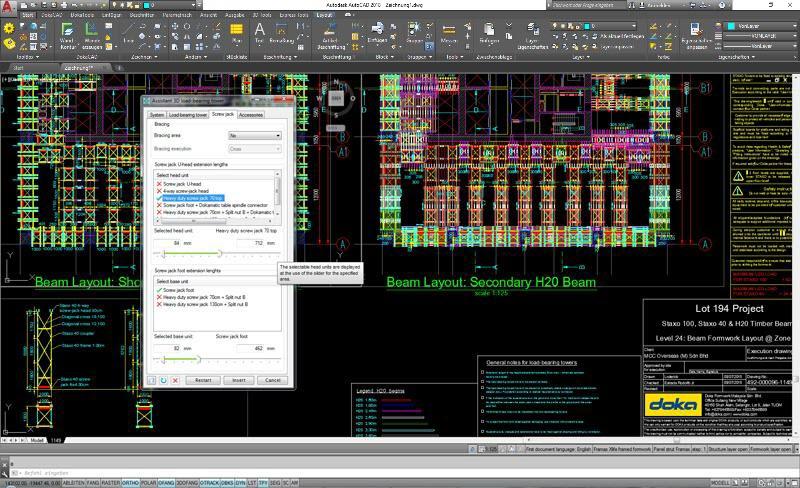This screenshot has width=800, height=488.
Task: Click the Insert button
Action: 239,381
